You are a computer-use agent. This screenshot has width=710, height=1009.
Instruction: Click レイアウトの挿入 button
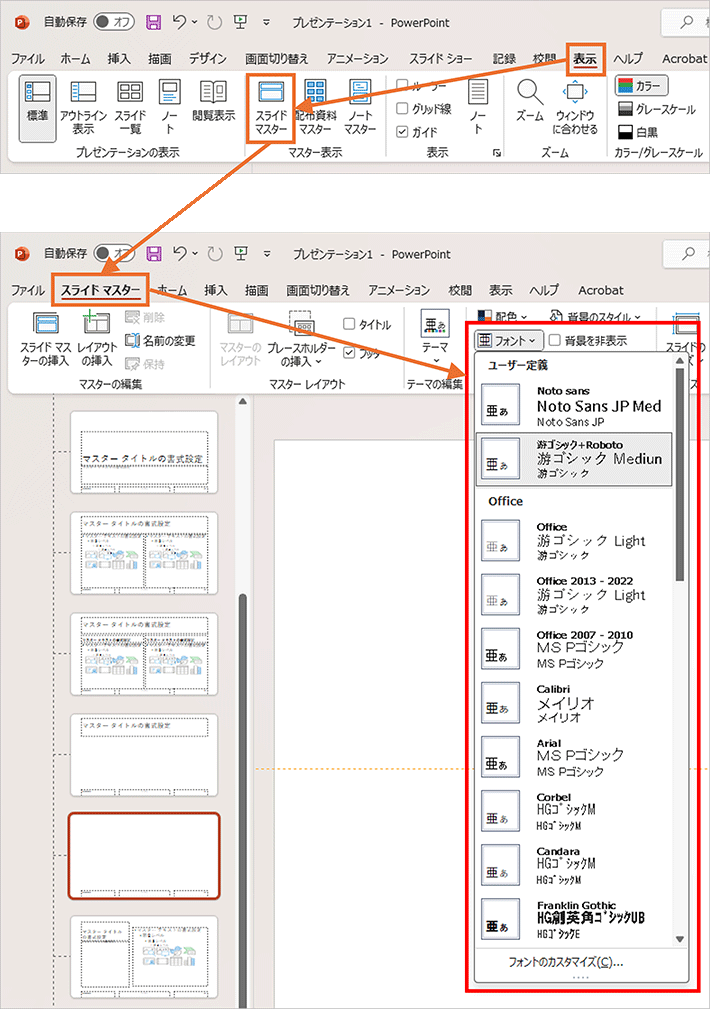click(x=97, y=339)
